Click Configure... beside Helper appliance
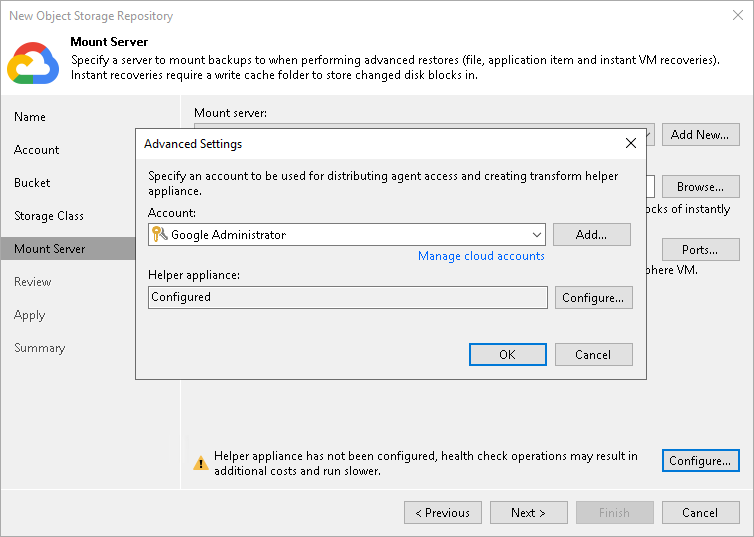Screen dimensions: 754x537 tap(593, 298)
